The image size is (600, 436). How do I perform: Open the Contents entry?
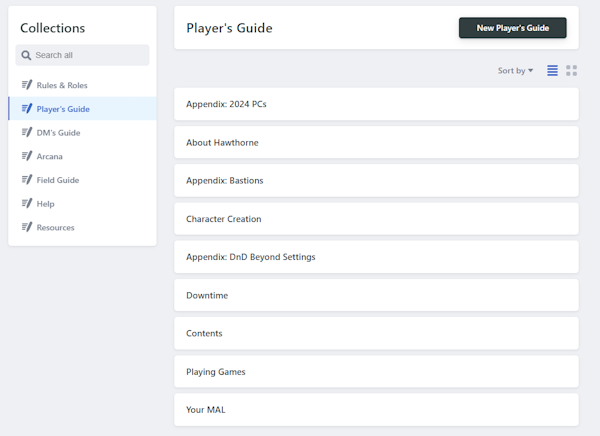point(376,333)
